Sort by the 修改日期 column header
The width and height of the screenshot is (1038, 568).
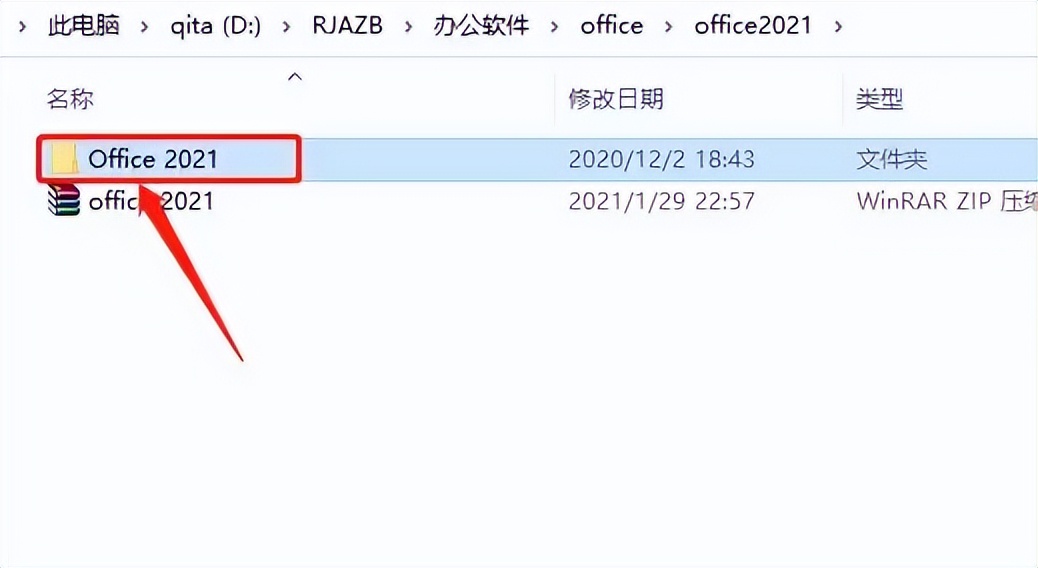click(616, 99)
